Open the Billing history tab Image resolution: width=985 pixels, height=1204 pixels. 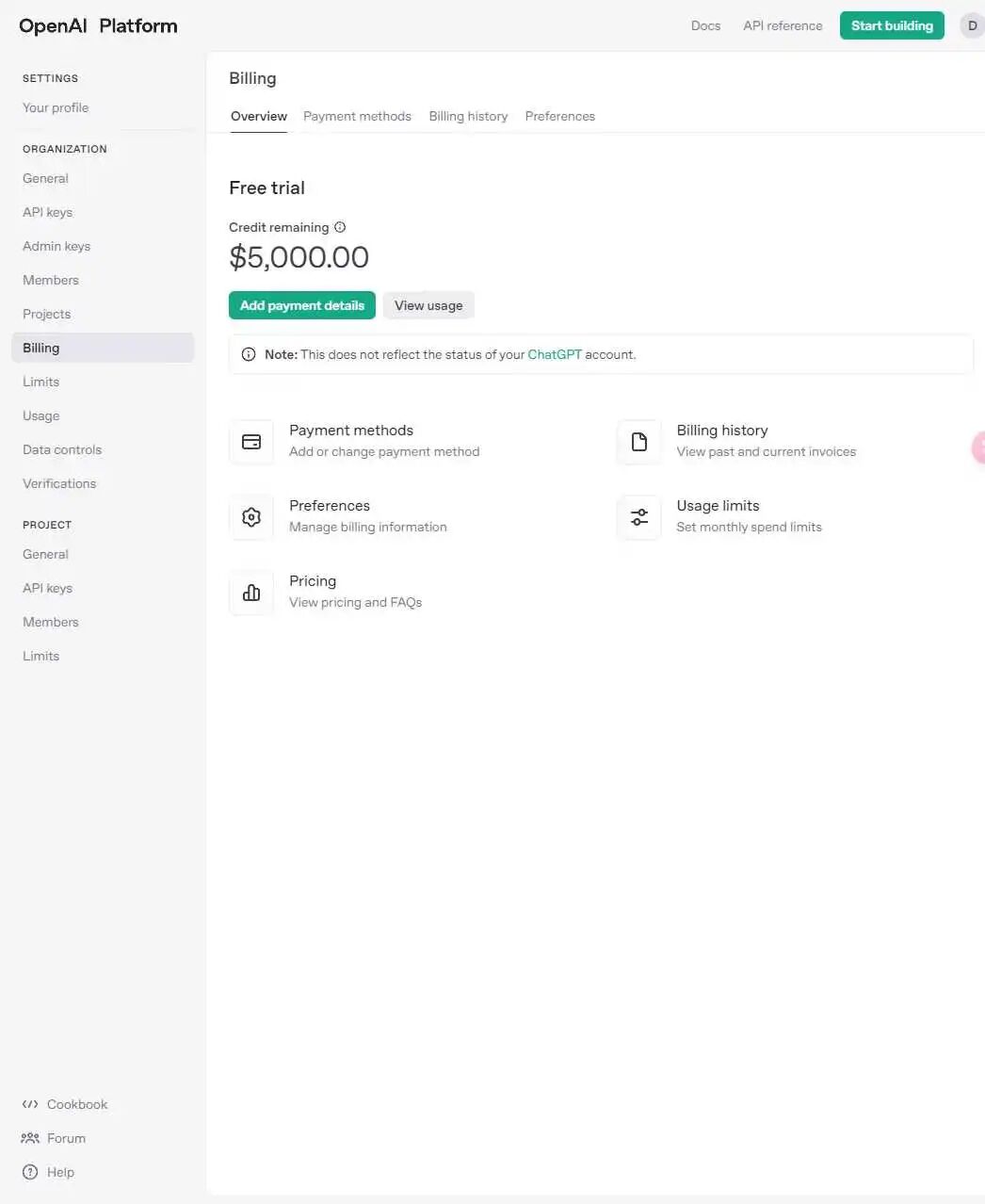click(x=468, y=116)
